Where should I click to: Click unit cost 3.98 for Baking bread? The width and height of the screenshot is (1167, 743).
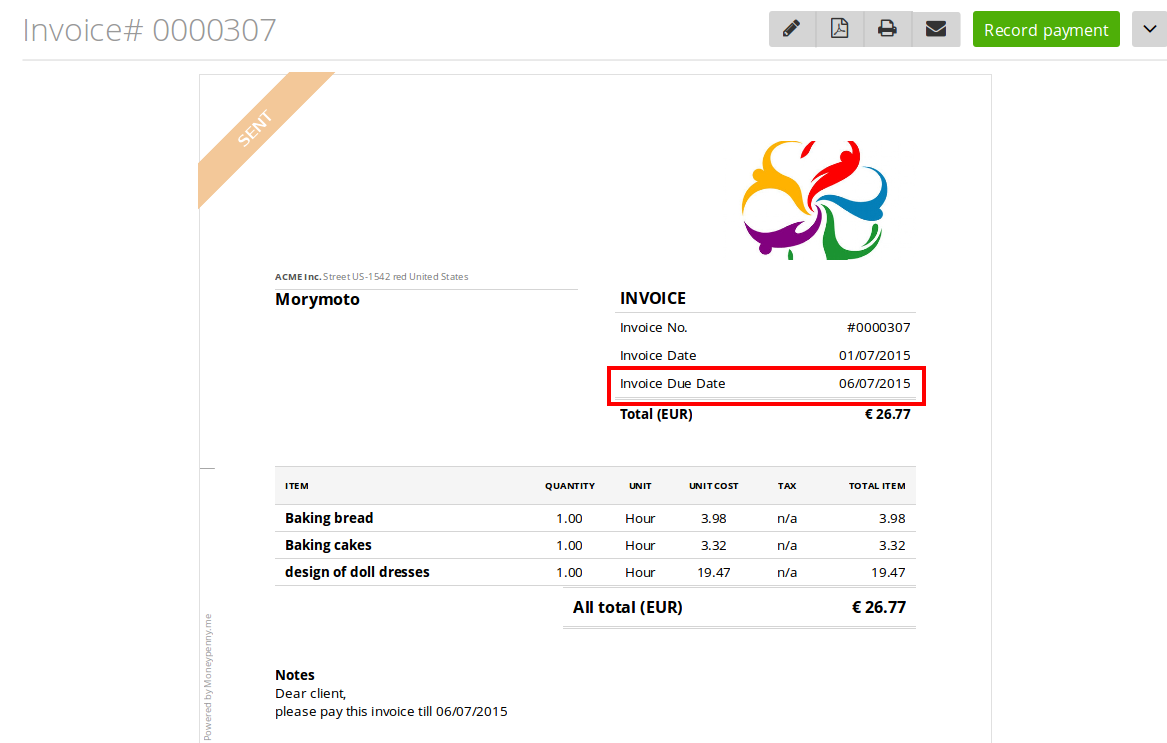[713, 518]
